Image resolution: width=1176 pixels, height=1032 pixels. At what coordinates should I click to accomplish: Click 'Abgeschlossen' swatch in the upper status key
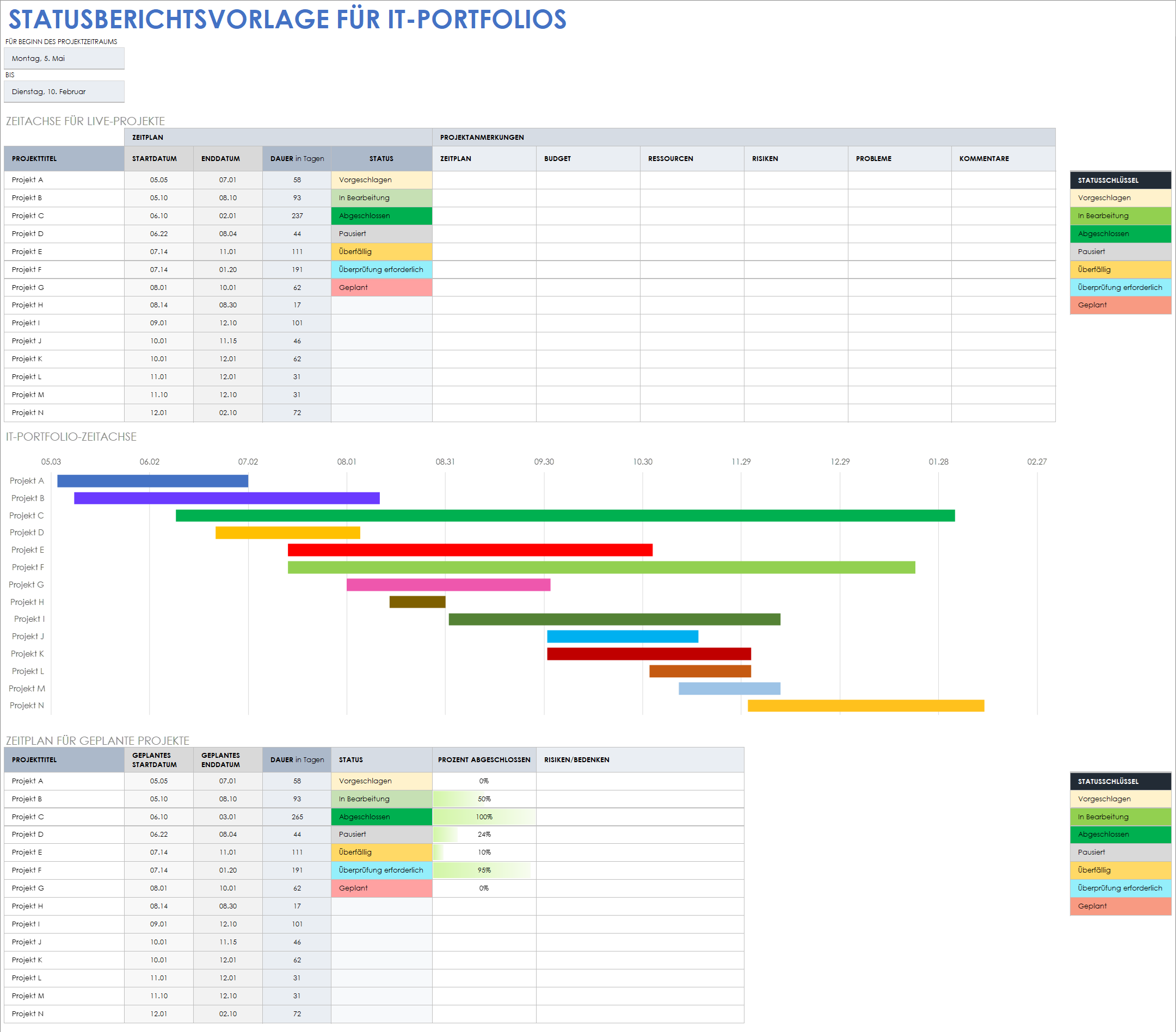click(x=1120, y=233)
